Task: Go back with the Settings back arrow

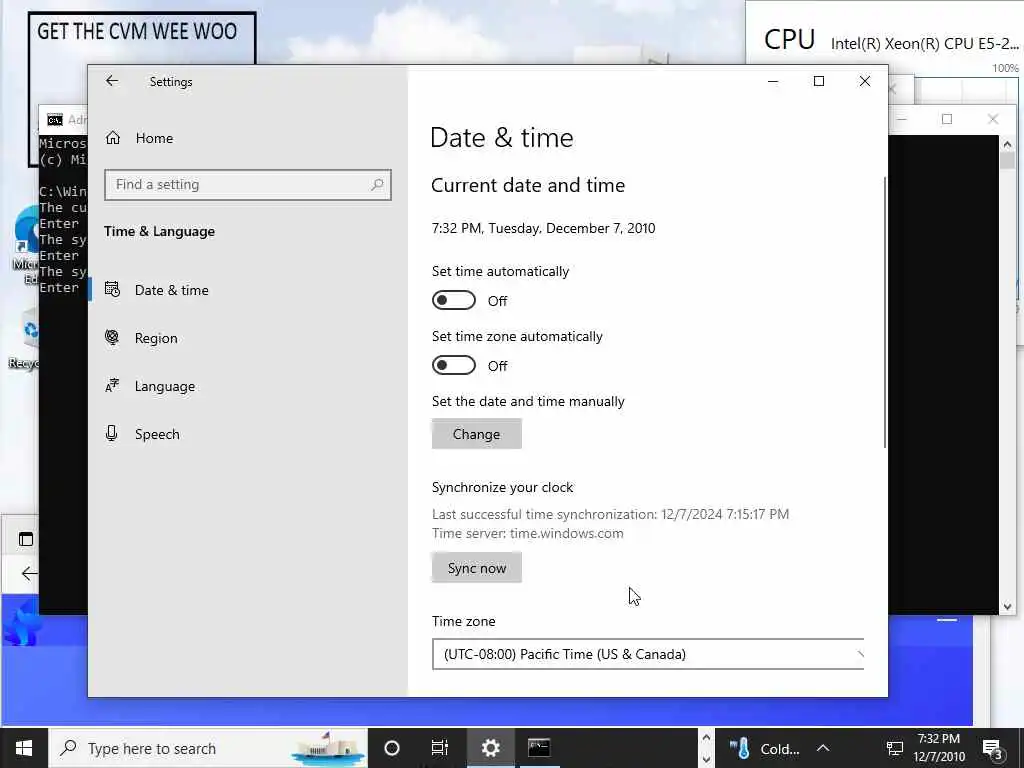Action: (x=112, y=81)
